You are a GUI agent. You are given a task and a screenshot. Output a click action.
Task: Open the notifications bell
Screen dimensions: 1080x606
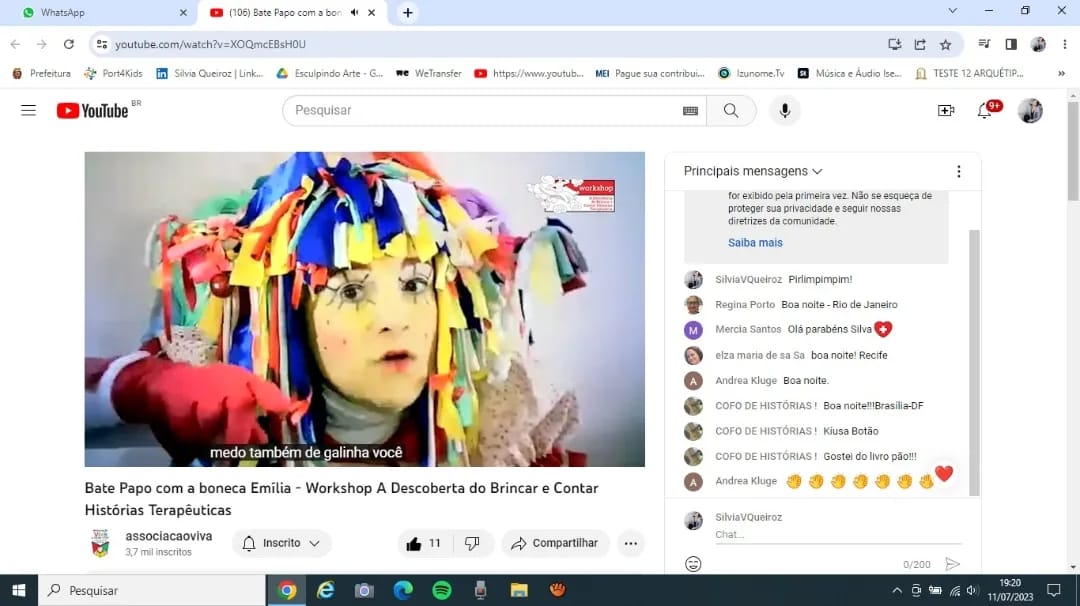coord(985,111)
